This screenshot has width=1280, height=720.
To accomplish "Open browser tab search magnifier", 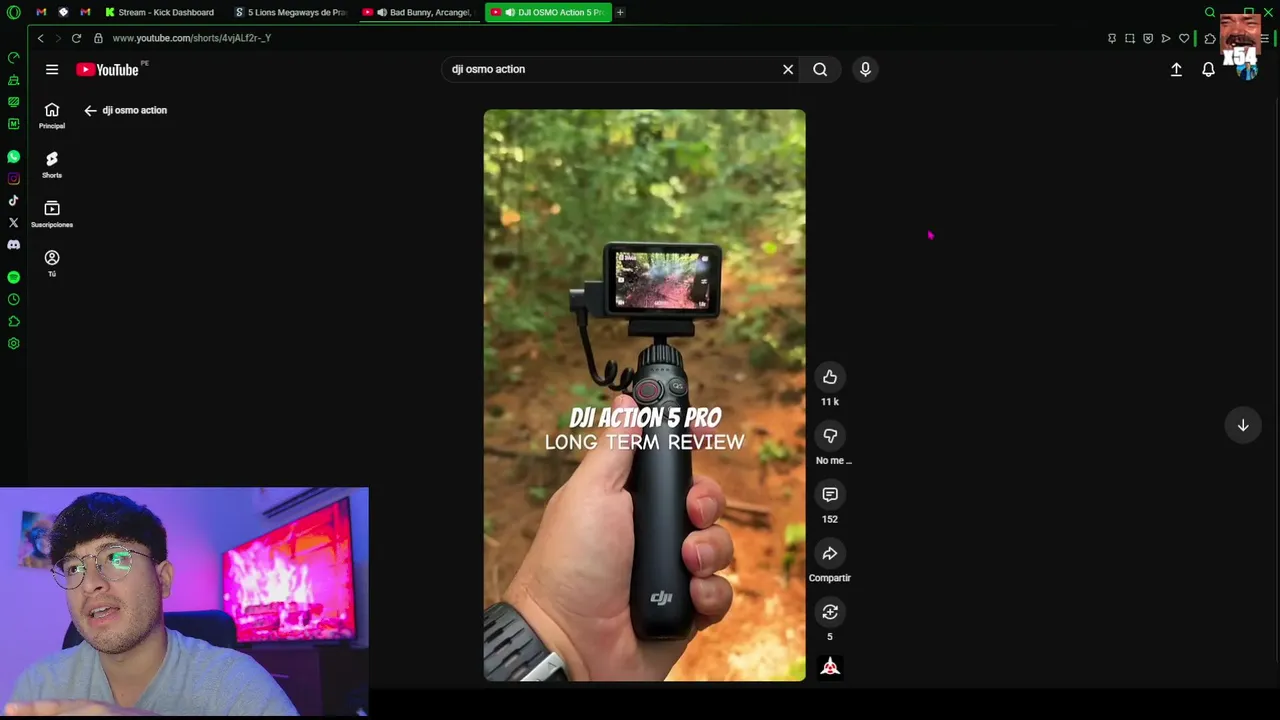I will pyautogui.click(x=1210, y=12).
